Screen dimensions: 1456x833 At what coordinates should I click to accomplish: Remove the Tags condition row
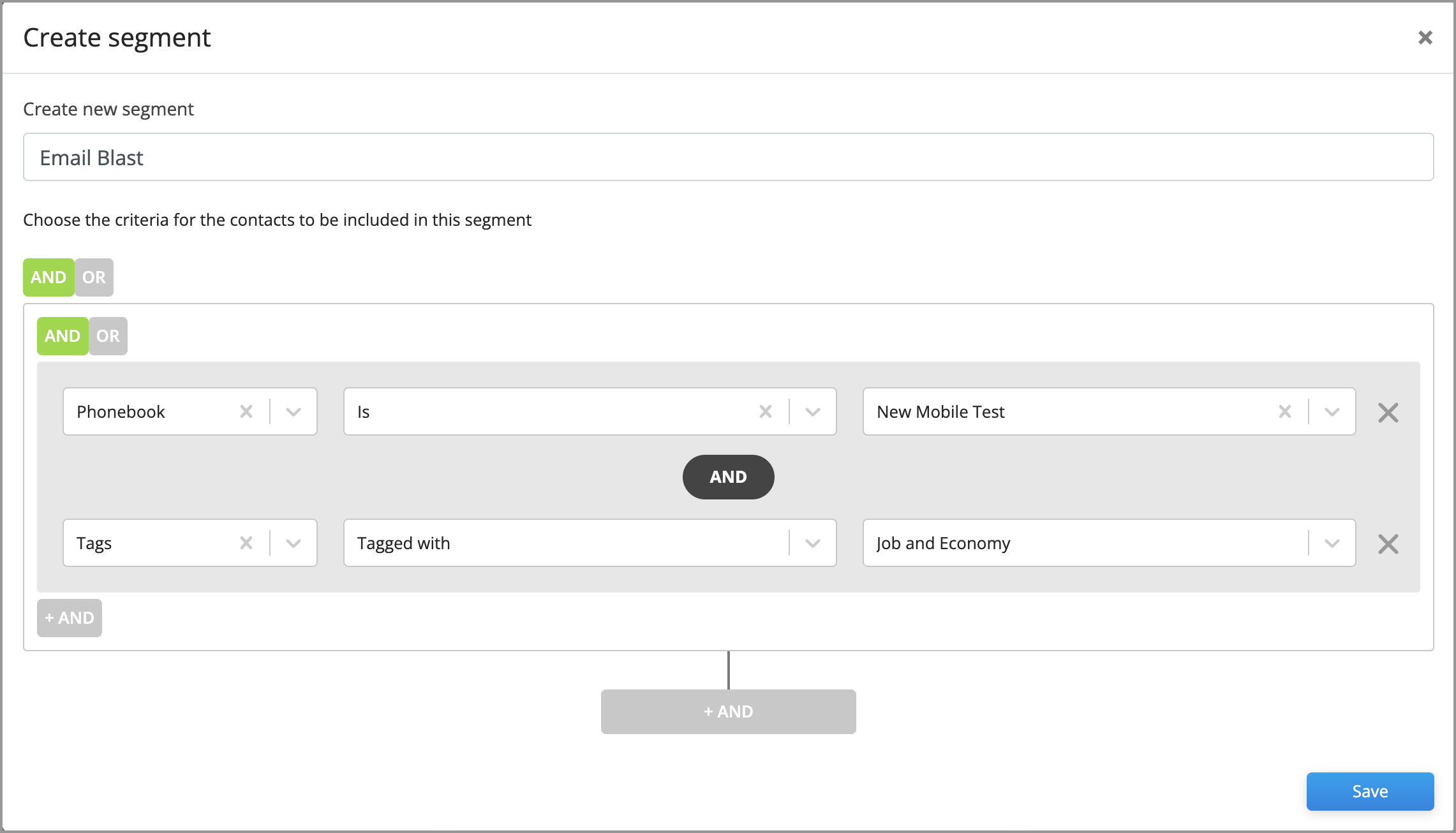point(1388,544)
